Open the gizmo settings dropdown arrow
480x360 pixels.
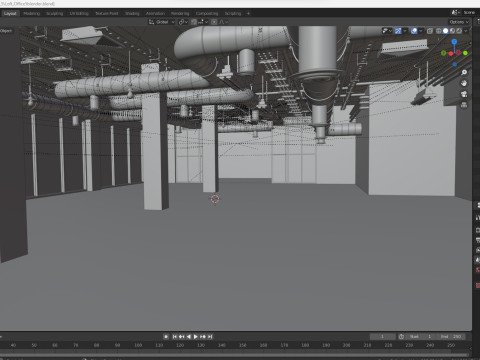coord(405,31)
